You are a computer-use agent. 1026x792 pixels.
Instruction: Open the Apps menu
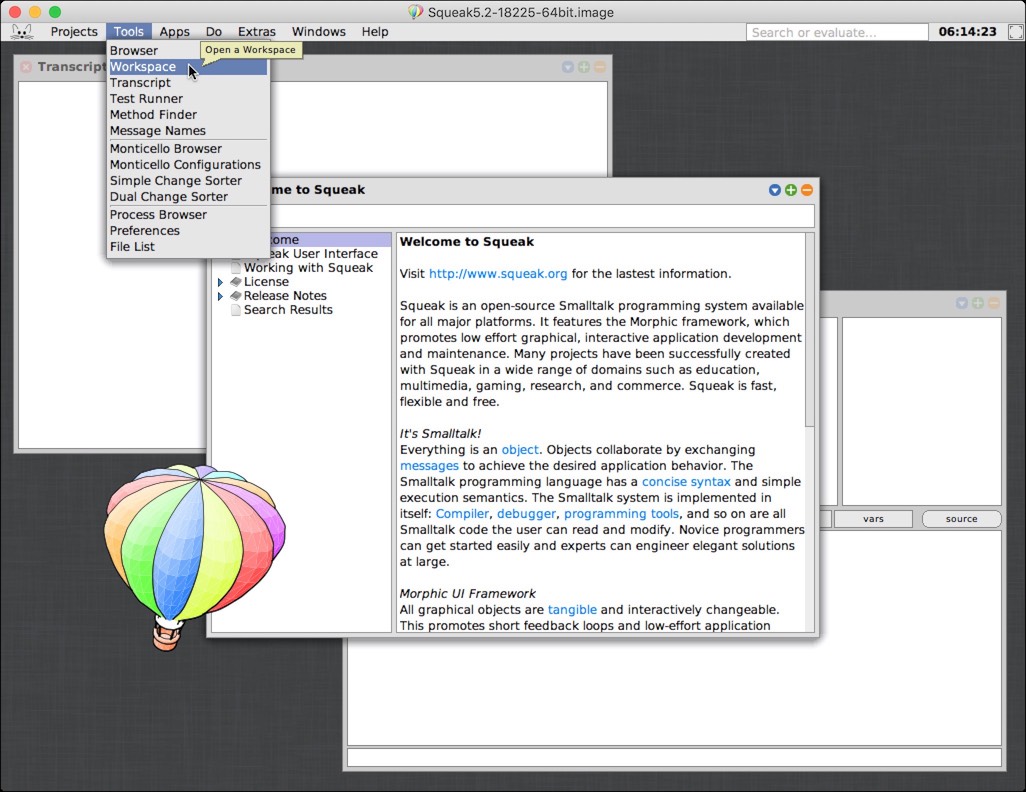pos(175,31)
